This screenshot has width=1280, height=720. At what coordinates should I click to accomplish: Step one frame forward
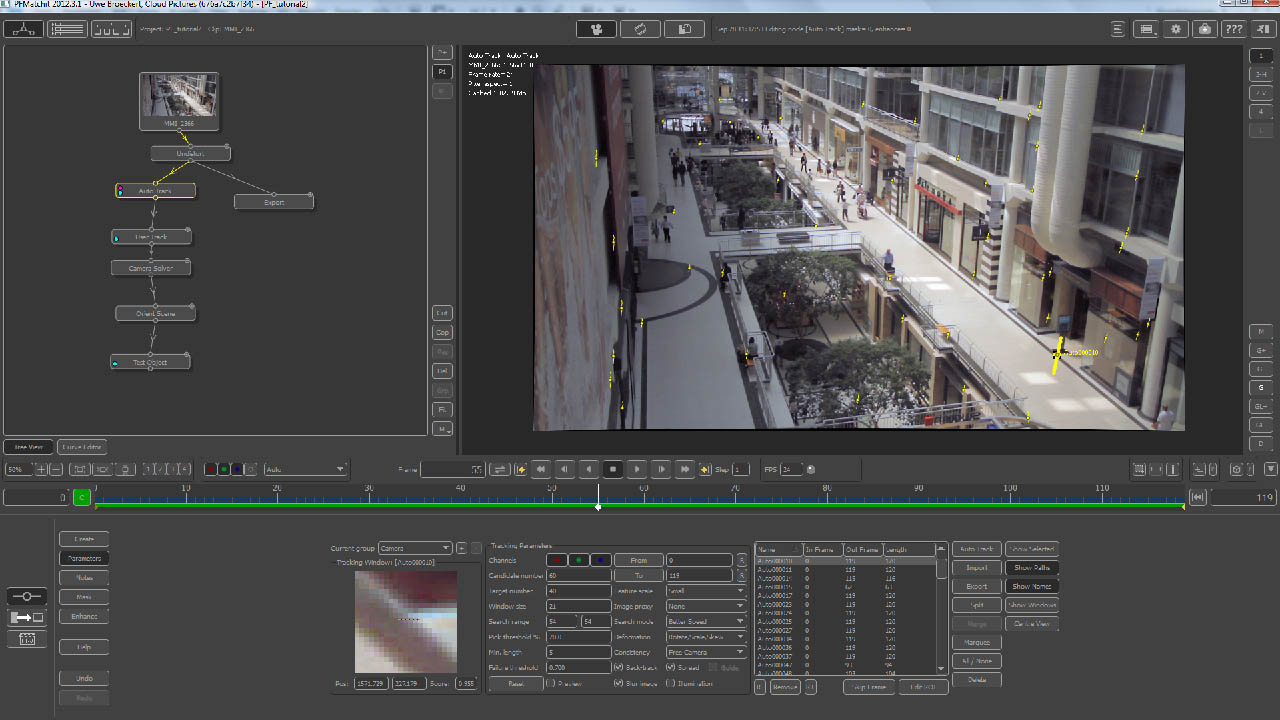661,469
